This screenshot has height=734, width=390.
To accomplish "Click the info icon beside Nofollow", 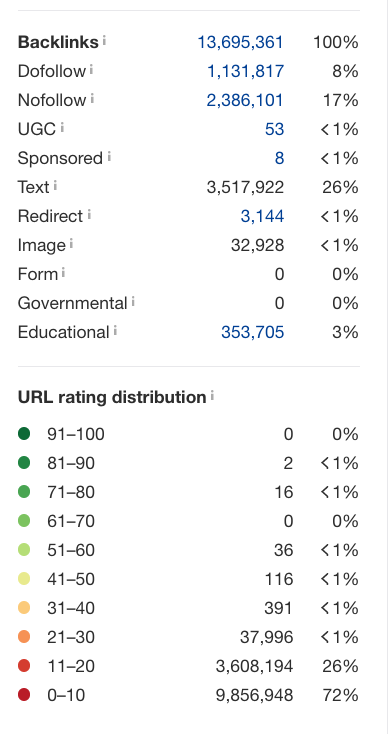I will click(92, 98).
